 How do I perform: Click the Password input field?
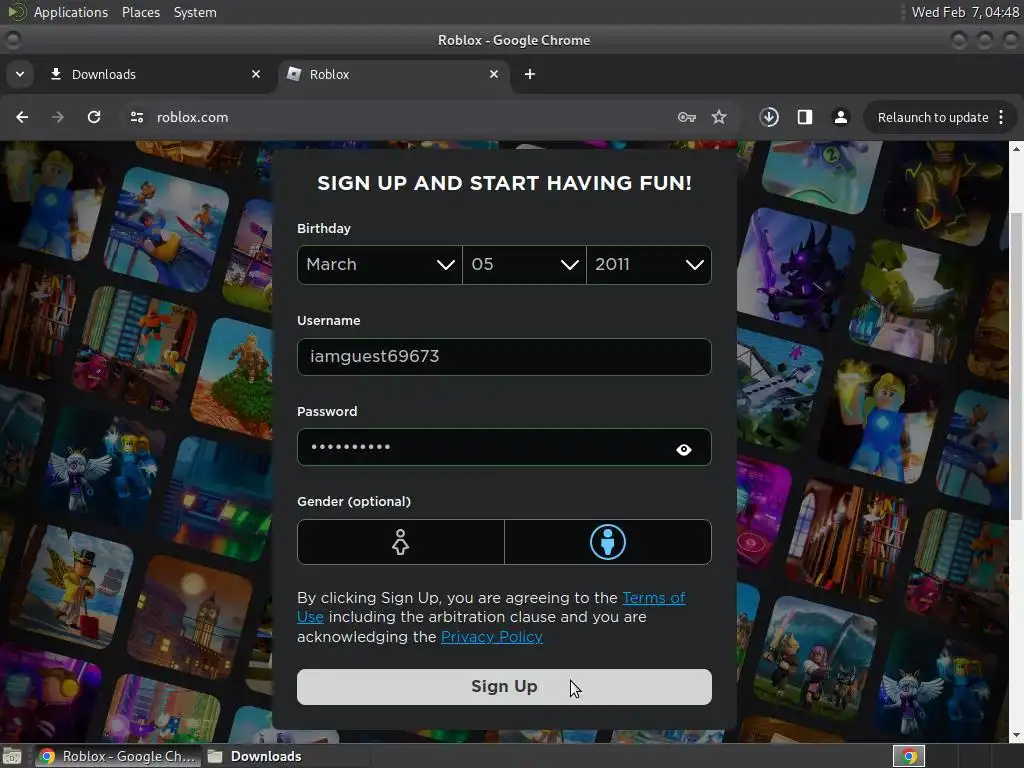click(x=504, y=447)
